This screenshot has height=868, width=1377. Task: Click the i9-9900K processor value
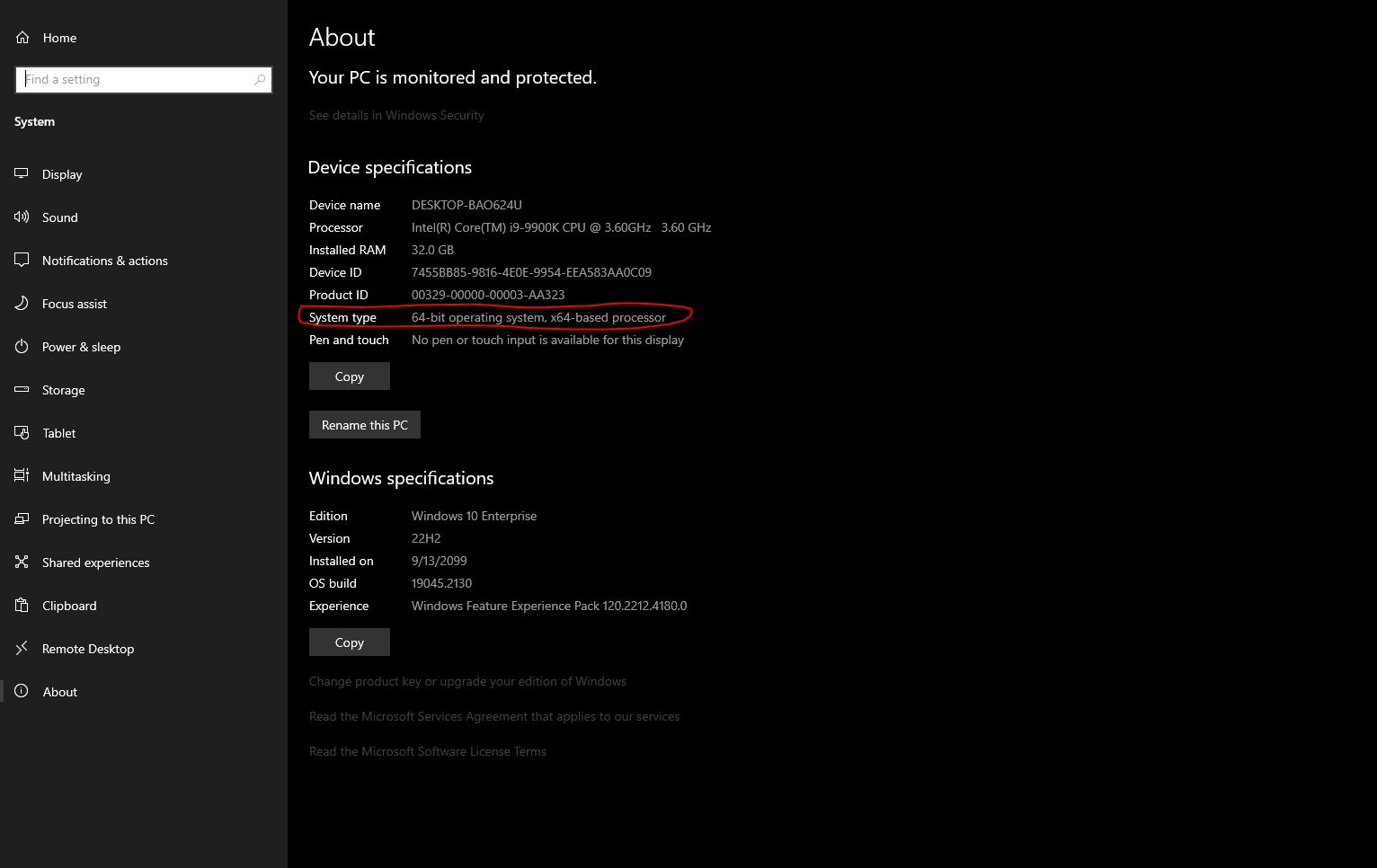561,227
